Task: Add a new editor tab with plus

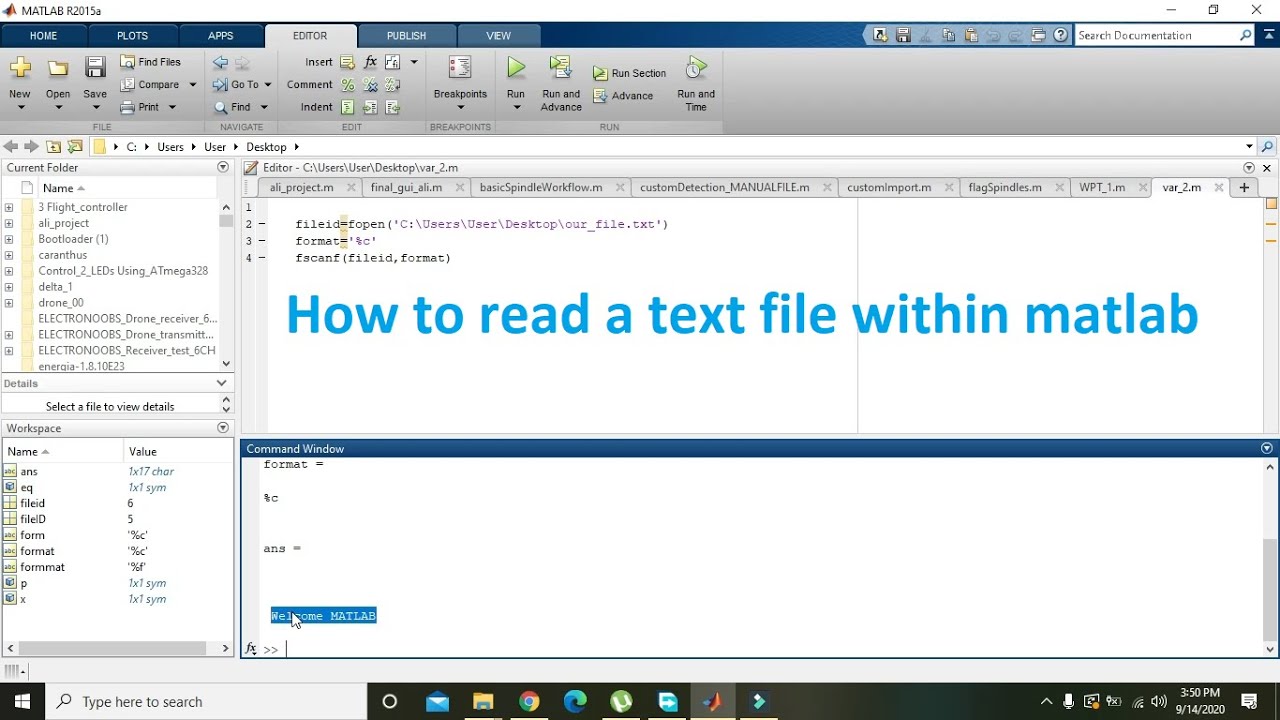Action: [x=1244, y=187]
